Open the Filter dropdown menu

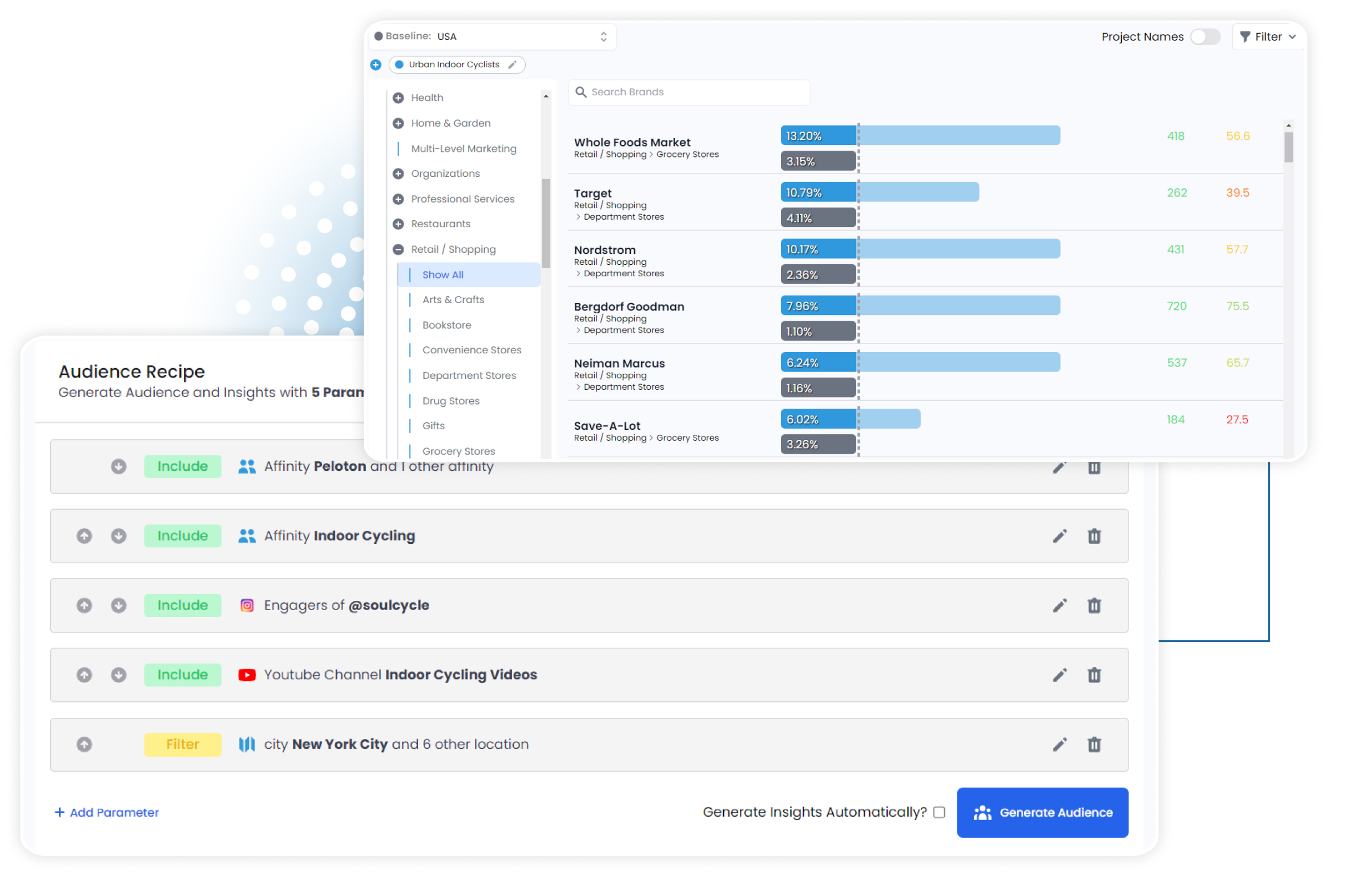[1267, 37]
